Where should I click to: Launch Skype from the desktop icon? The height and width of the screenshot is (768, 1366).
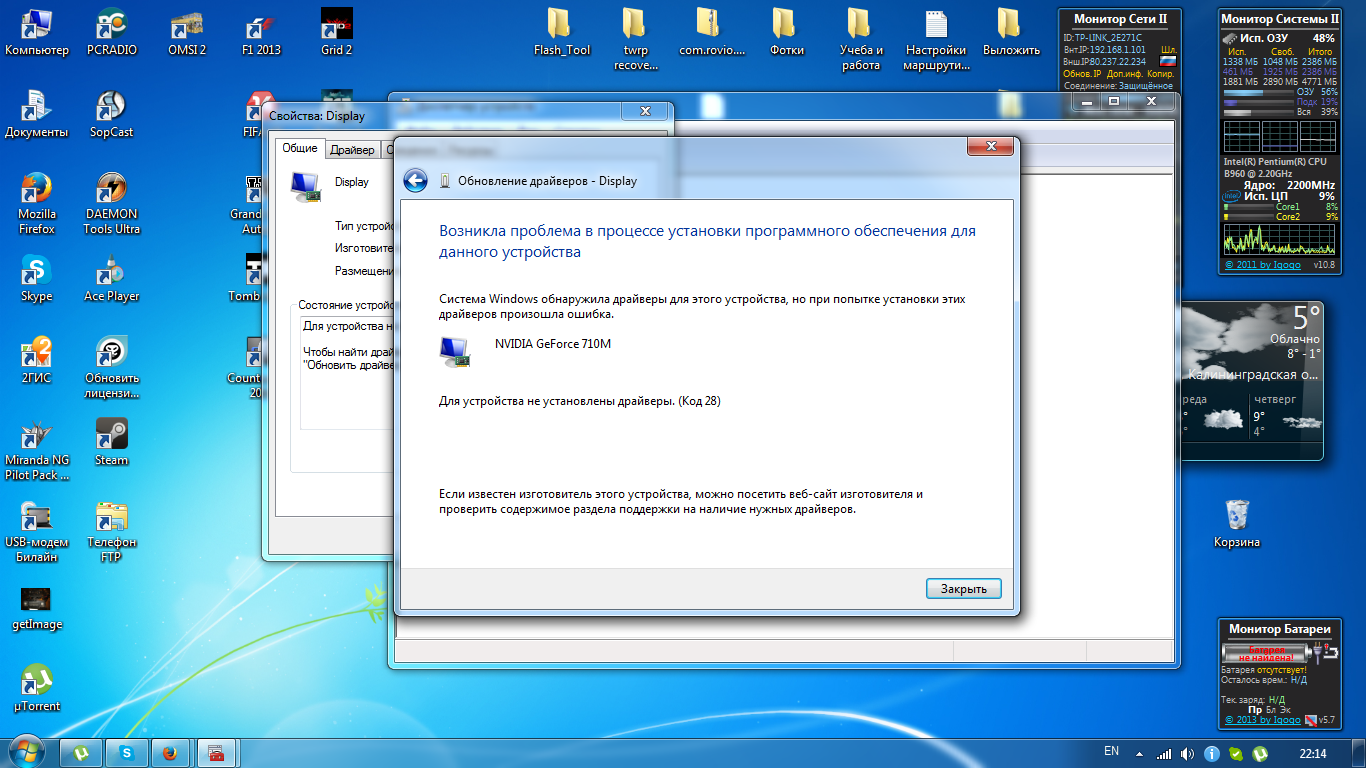pyautogui.click(x=37, y=278)
